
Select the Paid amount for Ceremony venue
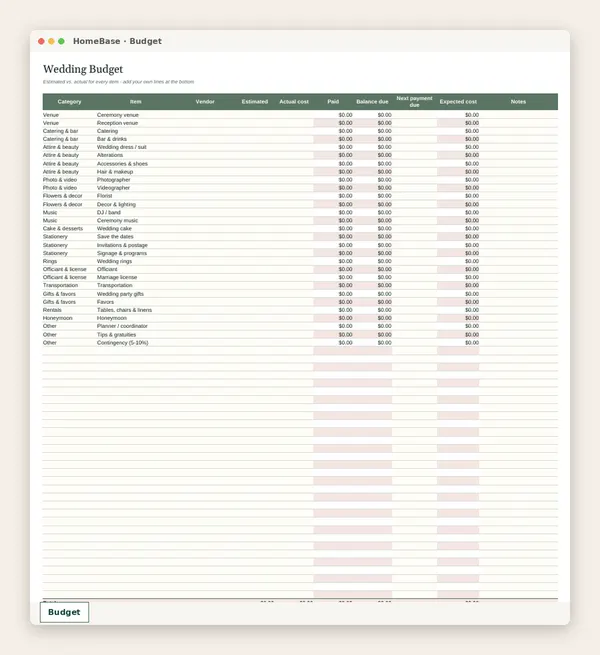333,115
